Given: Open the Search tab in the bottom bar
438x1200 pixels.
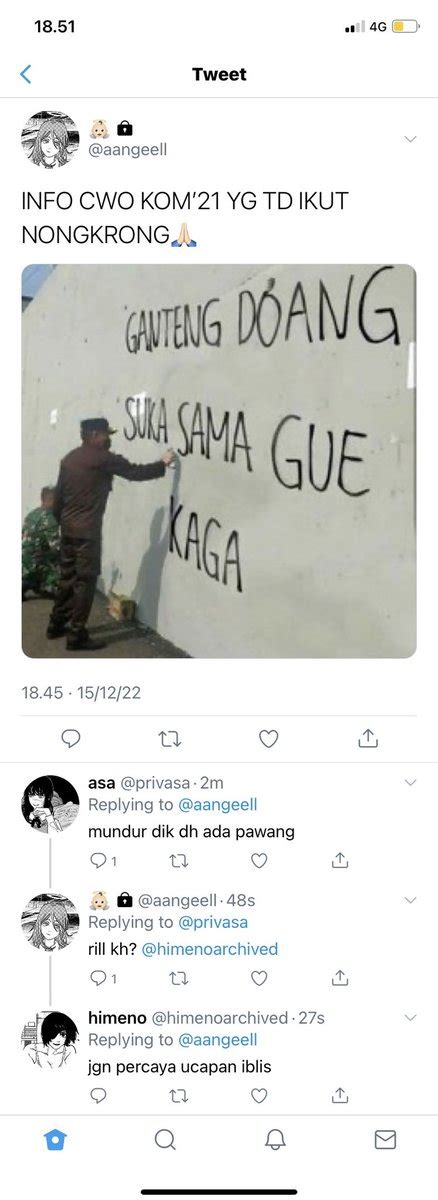Looking at the screenshot, I should [166, 1140].
